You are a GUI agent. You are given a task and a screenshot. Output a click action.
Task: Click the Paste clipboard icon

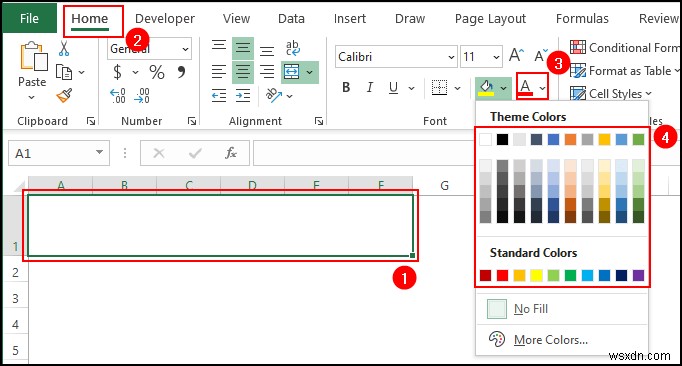tap(33, 57)
